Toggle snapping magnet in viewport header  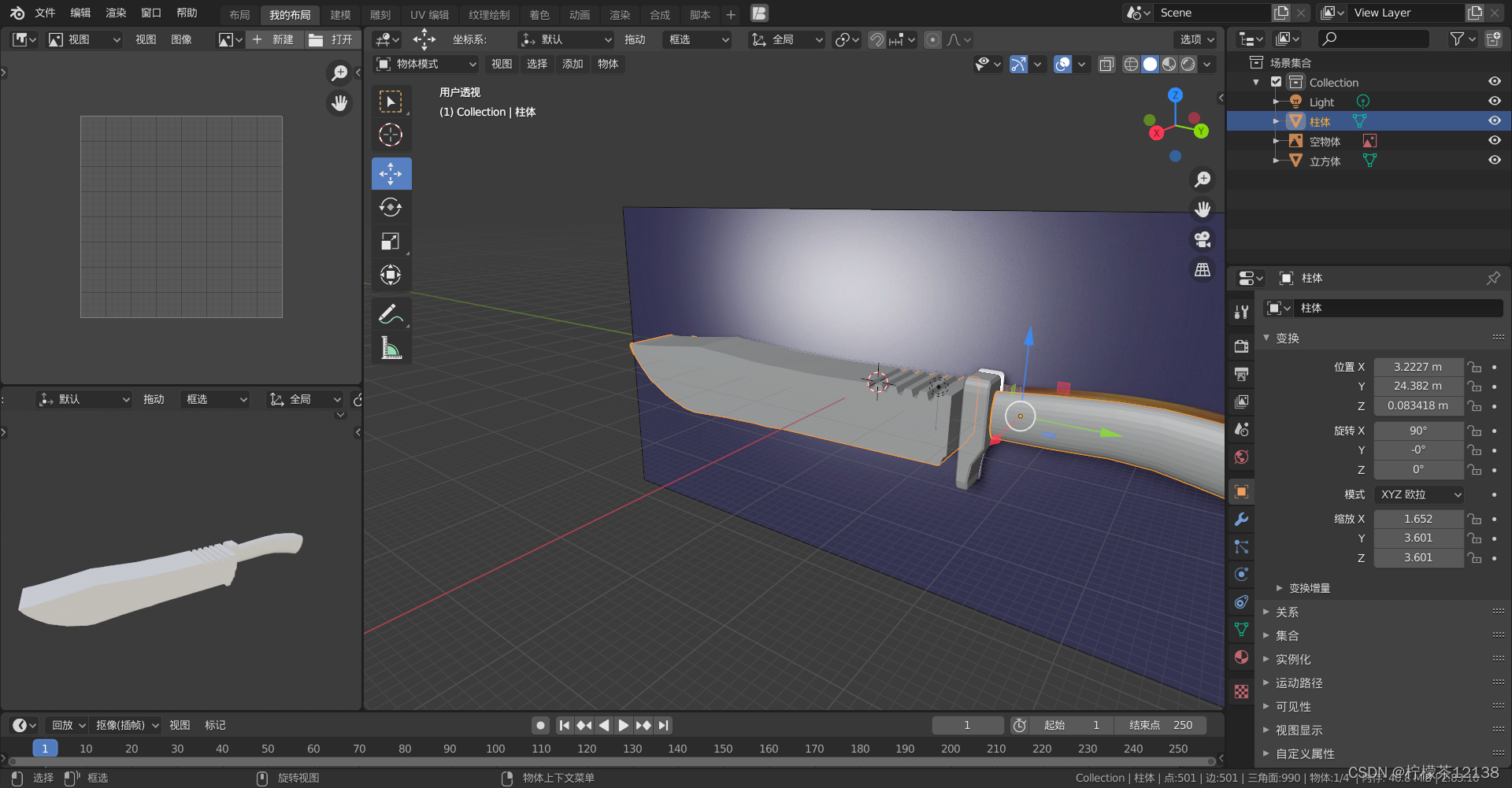pyautogui.click(x=876, y=39)
